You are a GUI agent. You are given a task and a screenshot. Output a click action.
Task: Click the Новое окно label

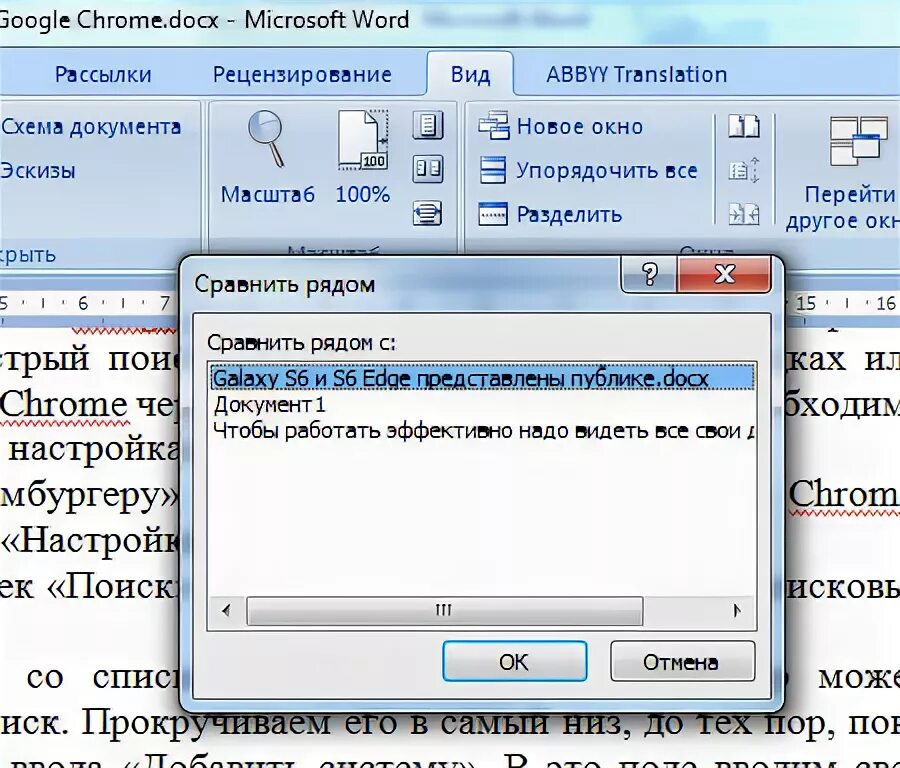pos(580,126)
